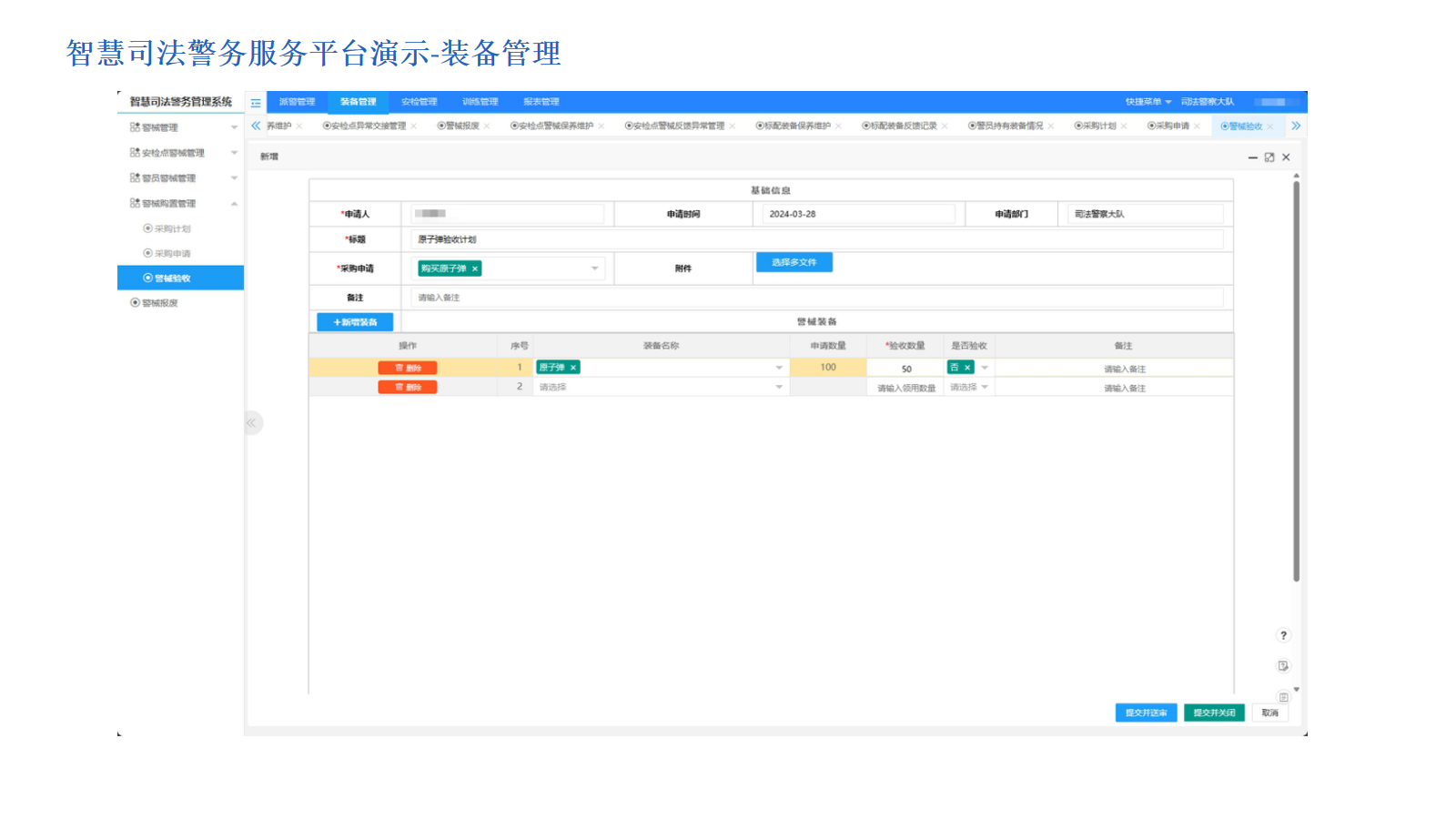Remove the 否 tag in 是否验收
Screen dimensions: 1456x819
(967, 368)
